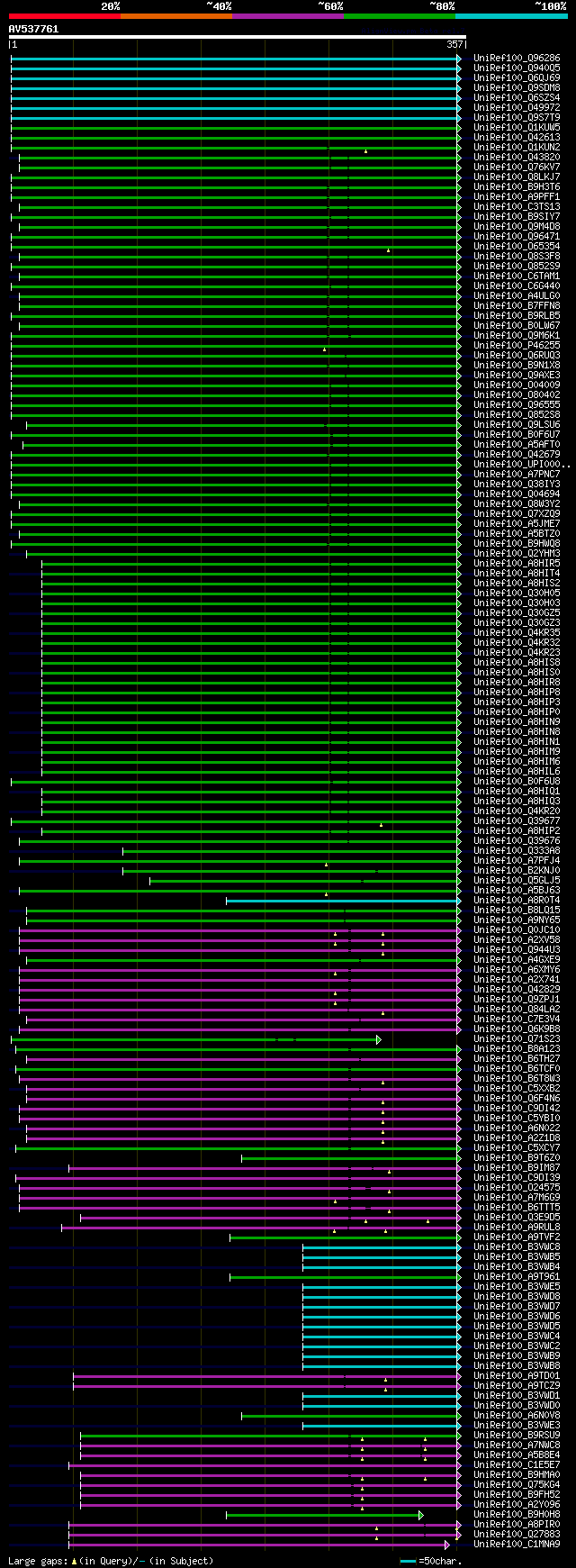Viewport: 576px width, 1568px height.
Task: Select hit label UniRef100_B3VWD8
Action: coord(517,1297)
